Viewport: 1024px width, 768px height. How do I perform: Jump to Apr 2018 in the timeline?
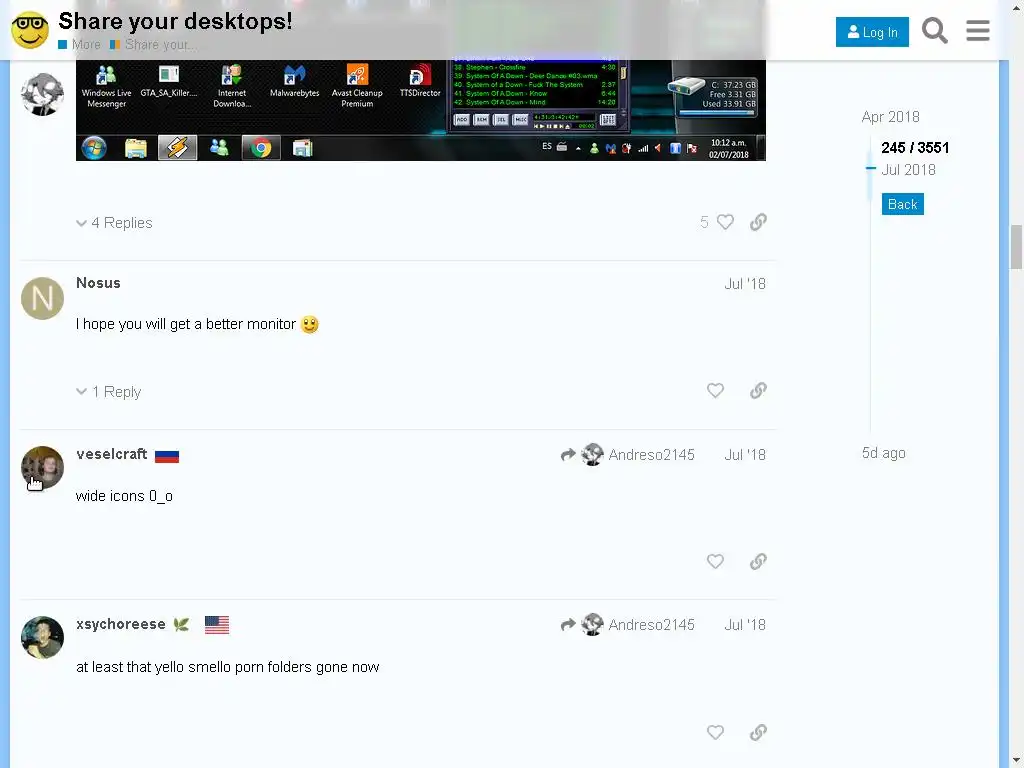[890, 117]
